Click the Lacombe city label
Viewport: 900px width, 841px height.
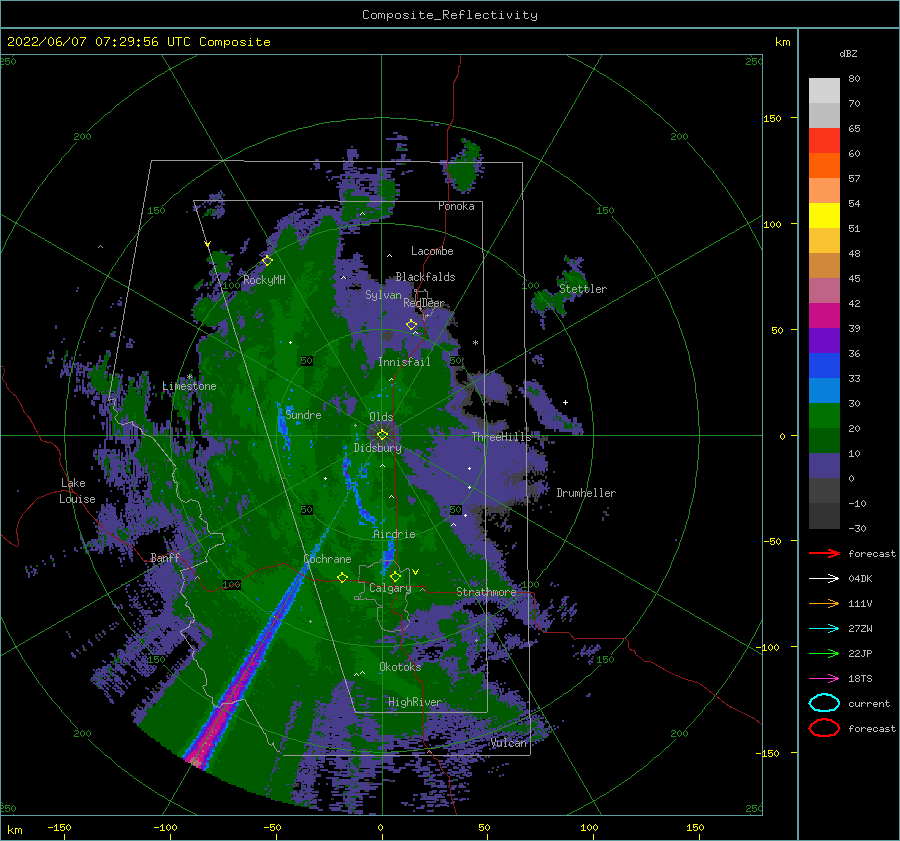[432, 251]
